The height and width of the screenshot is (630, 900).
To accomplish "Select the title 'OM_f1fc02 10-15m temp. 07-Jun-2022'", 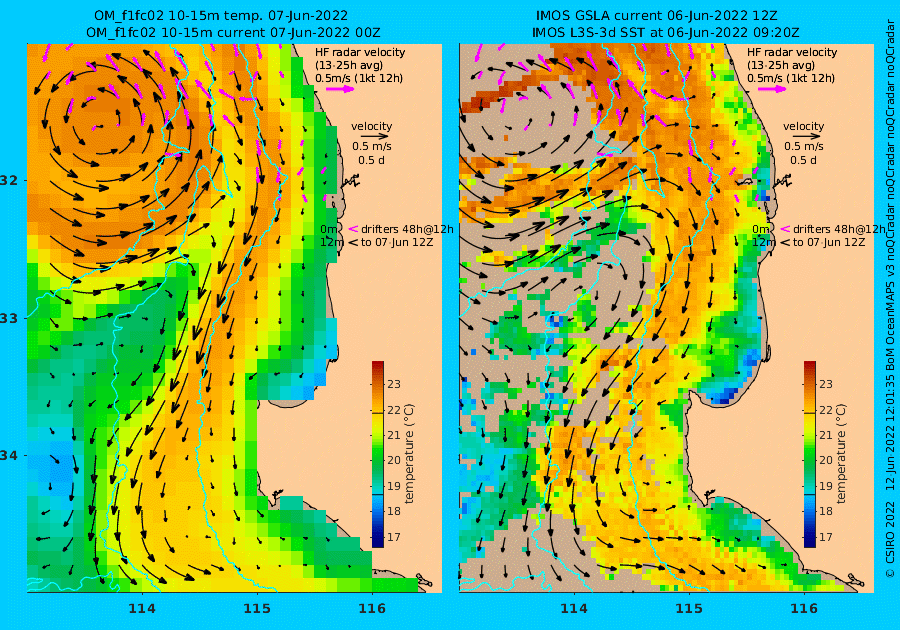I will tap(220, 15).
